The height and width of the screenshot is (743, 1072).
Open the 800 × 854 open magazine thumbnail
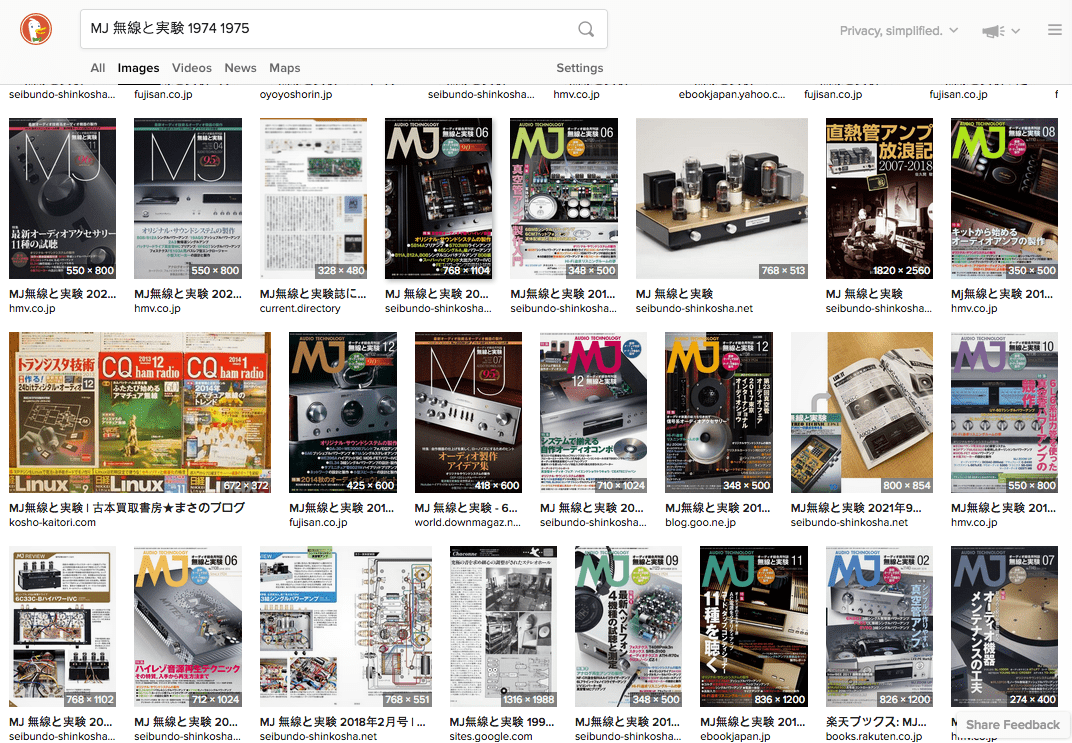(861, 412)
